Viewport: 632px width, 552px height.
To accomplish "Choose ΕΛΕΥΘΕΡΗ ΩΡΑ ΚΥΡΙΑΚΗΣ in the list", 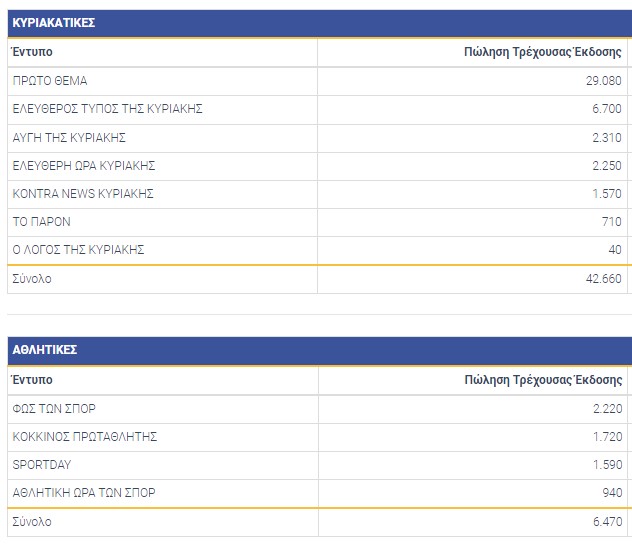I will click(x=84, y=165).
